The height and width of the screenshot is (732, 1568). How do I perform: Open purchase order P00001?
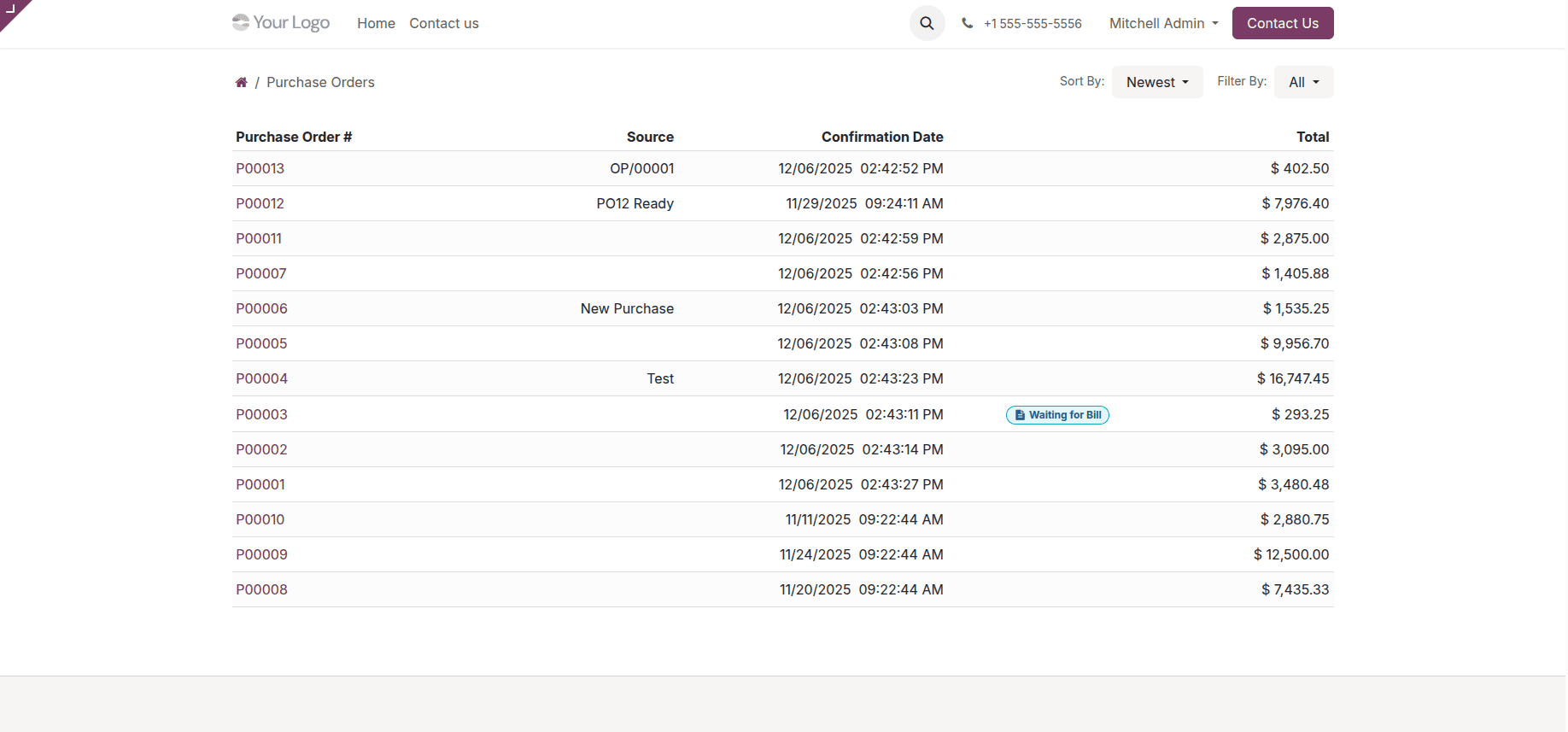pyautogui.click(x=260, y=484)
